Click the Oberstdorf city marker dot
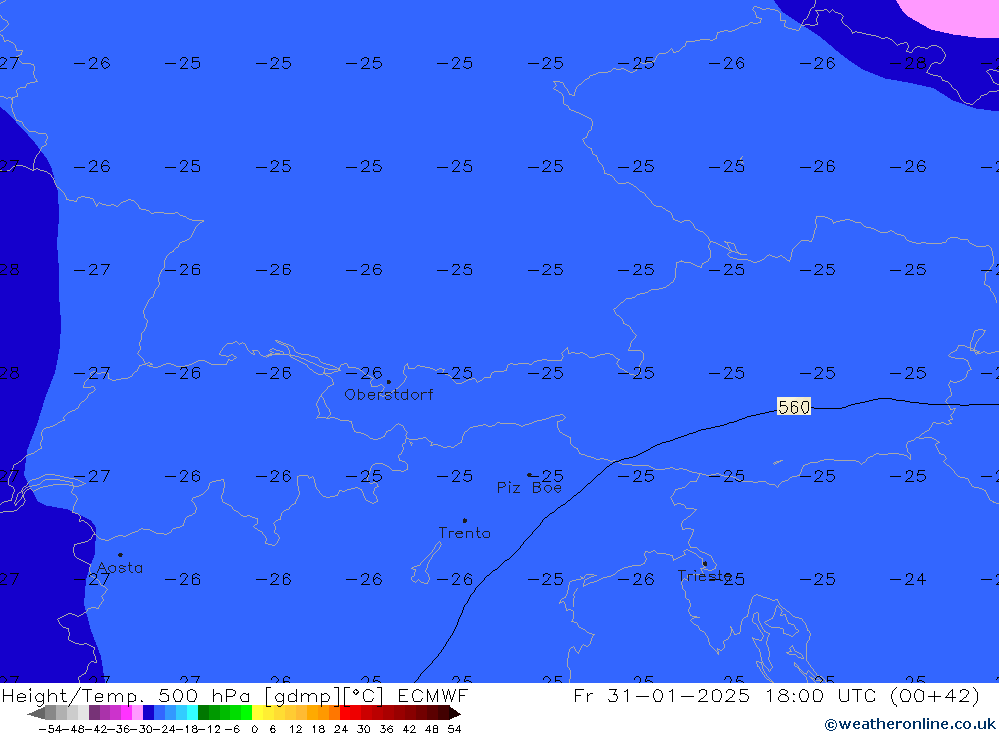The width and height of the screenshot is (1000, 733). 388,382
